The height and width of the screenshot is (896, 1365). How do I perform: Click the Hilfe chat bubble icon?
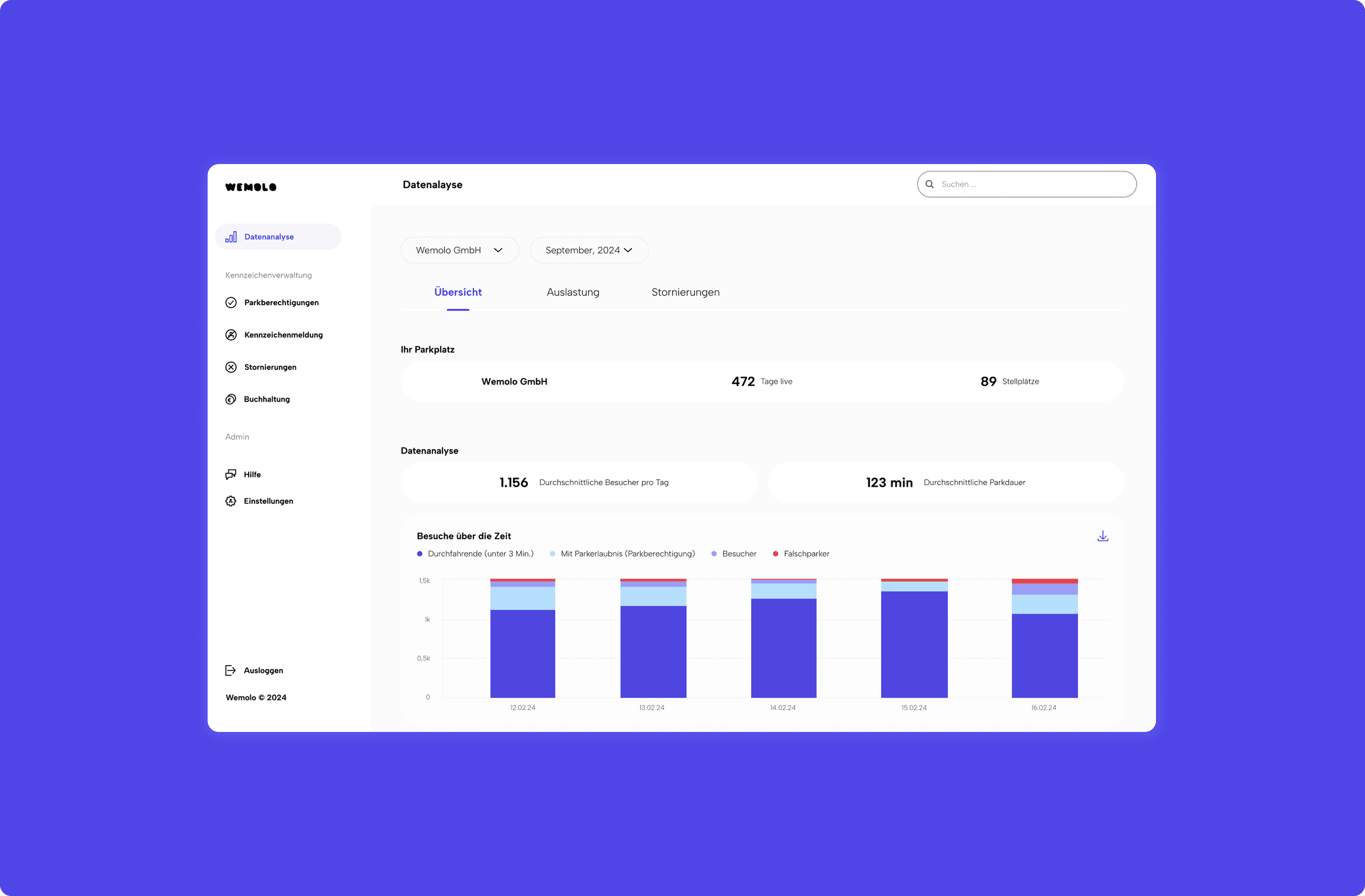point(231,474)
